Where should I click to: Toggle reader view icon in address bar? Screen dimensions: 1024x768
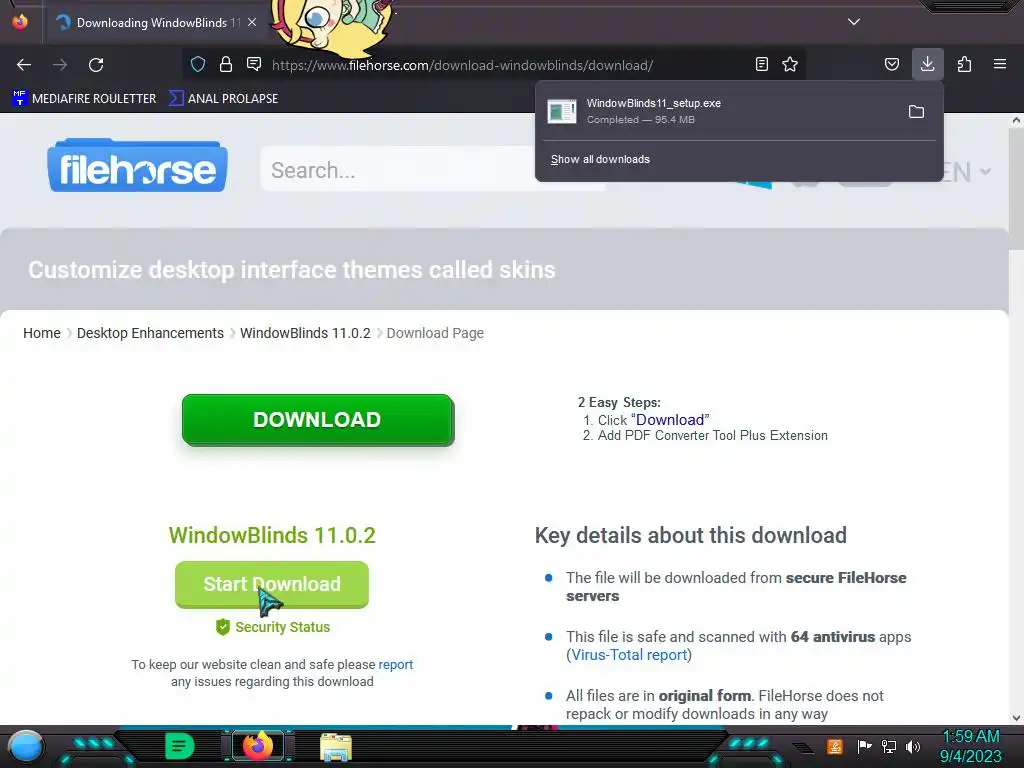761,64
